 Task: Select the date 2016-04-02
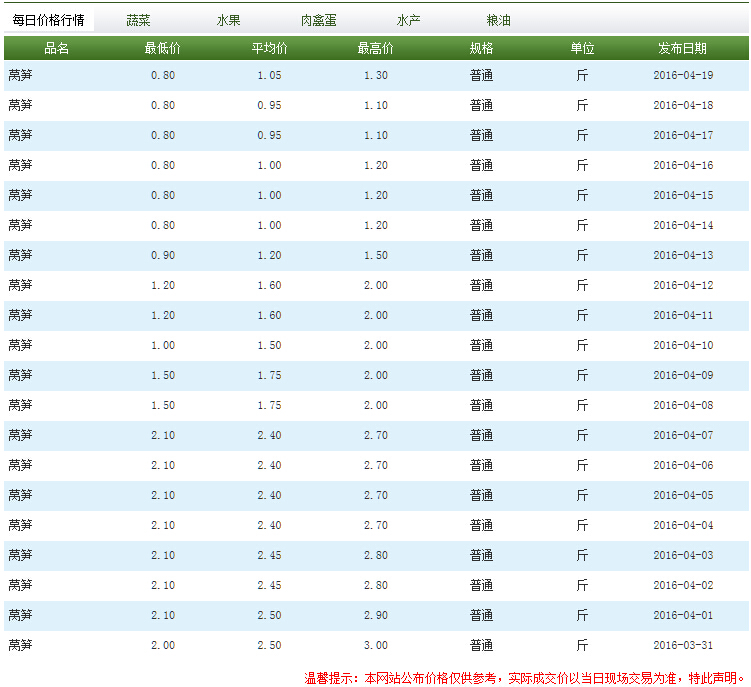click(683, 585)
